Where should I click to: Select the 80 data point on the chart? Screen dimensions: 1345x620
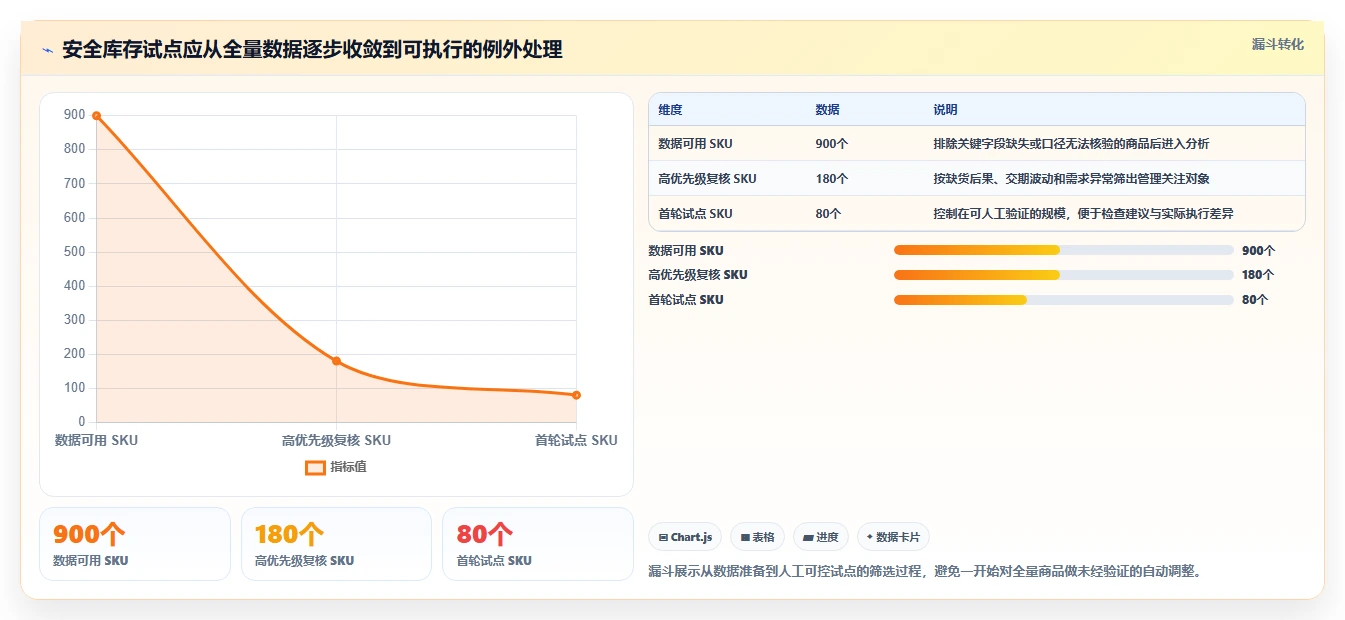coord(576,395)
